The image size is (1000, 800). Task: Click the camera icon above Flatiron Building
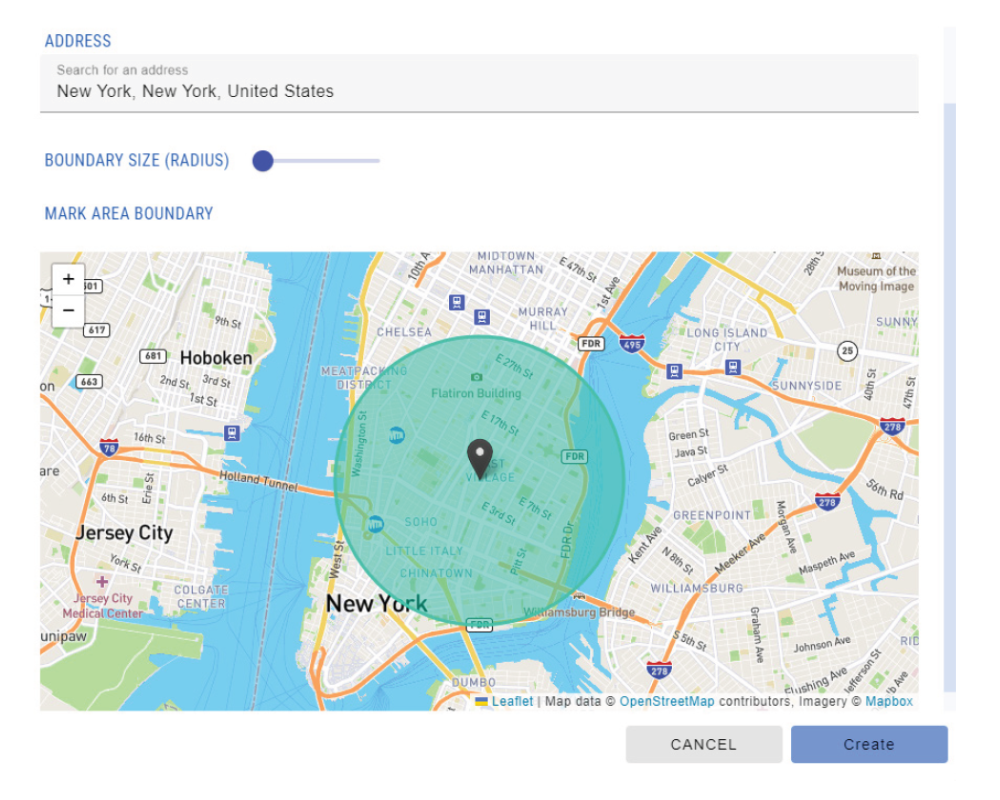coord(476,376)
